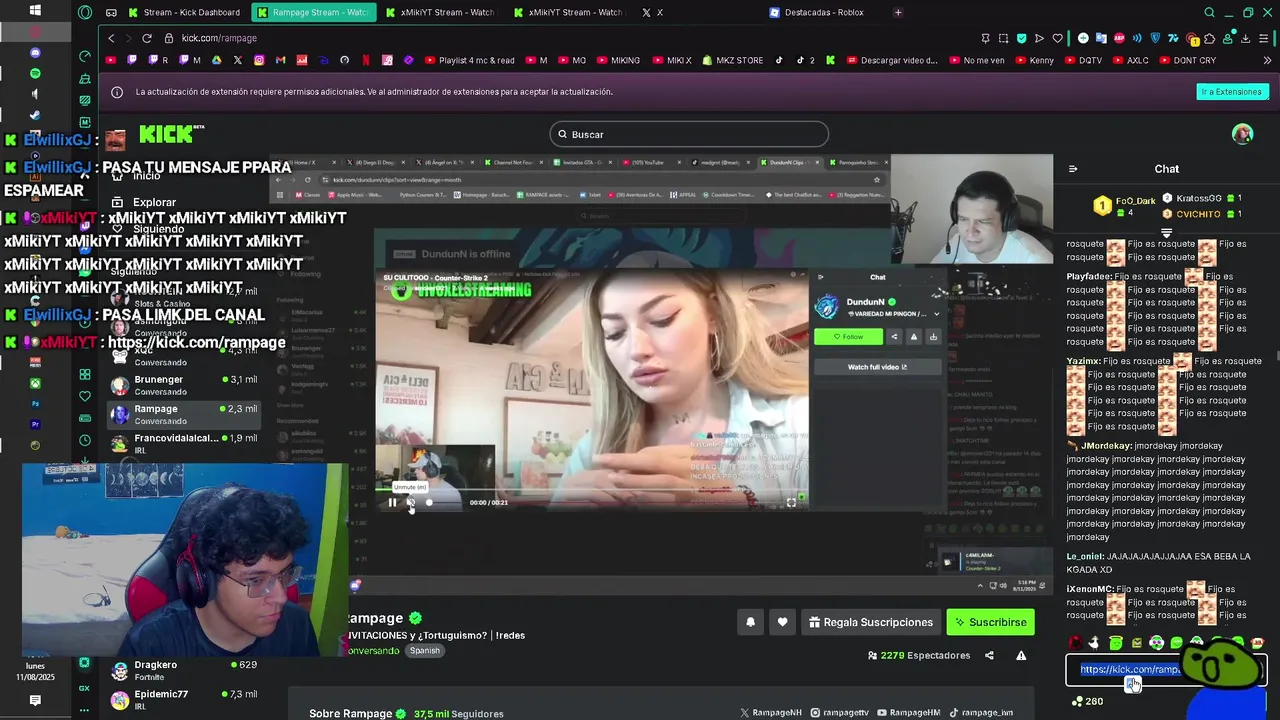Open the RampageNH X link
Image resolution: width=1280 pixels, height=720 pixels.
pyautogui.click(x=771, y=713)
